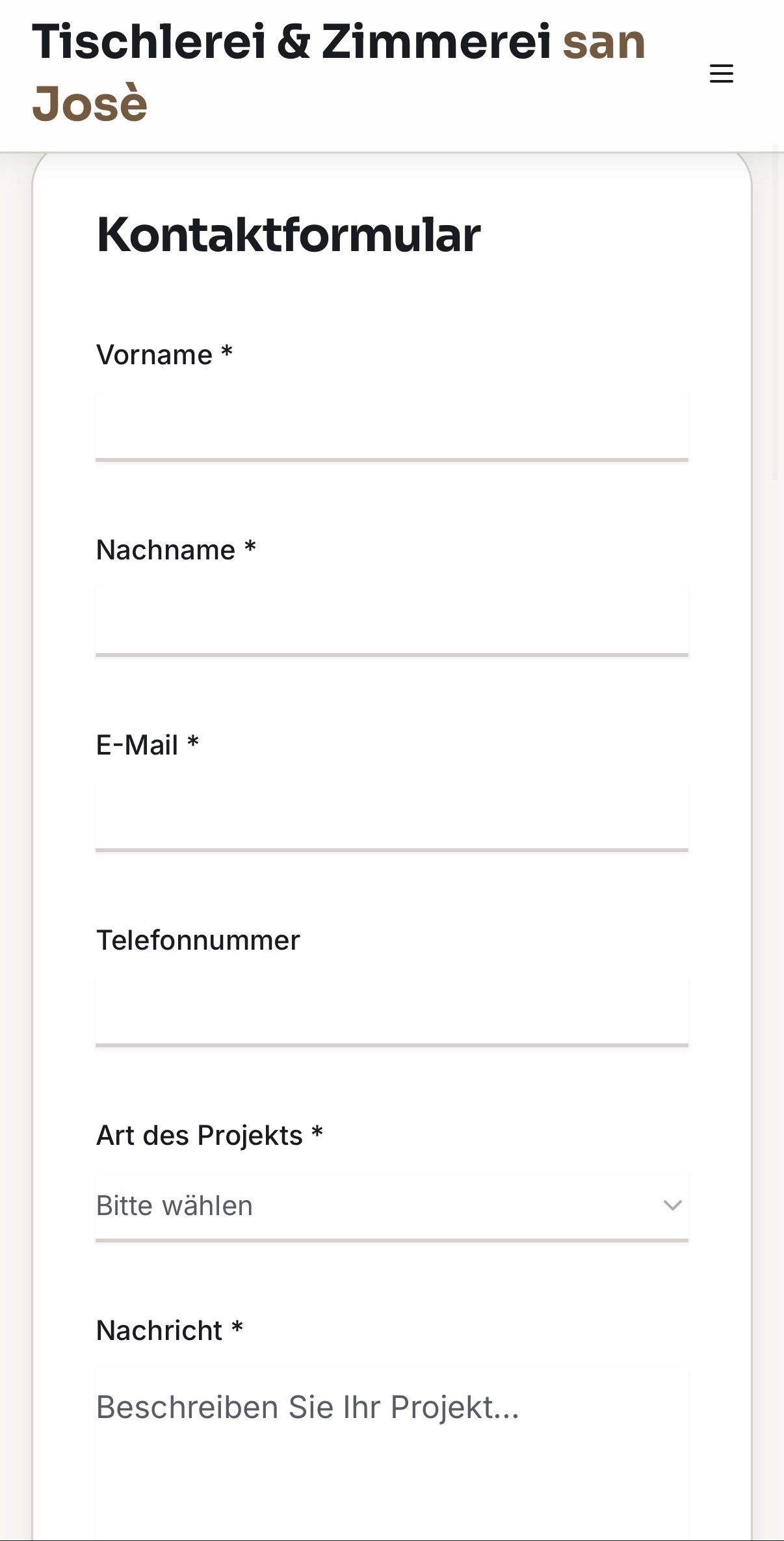Click the 'E-Mail' field label

(137, 745)
